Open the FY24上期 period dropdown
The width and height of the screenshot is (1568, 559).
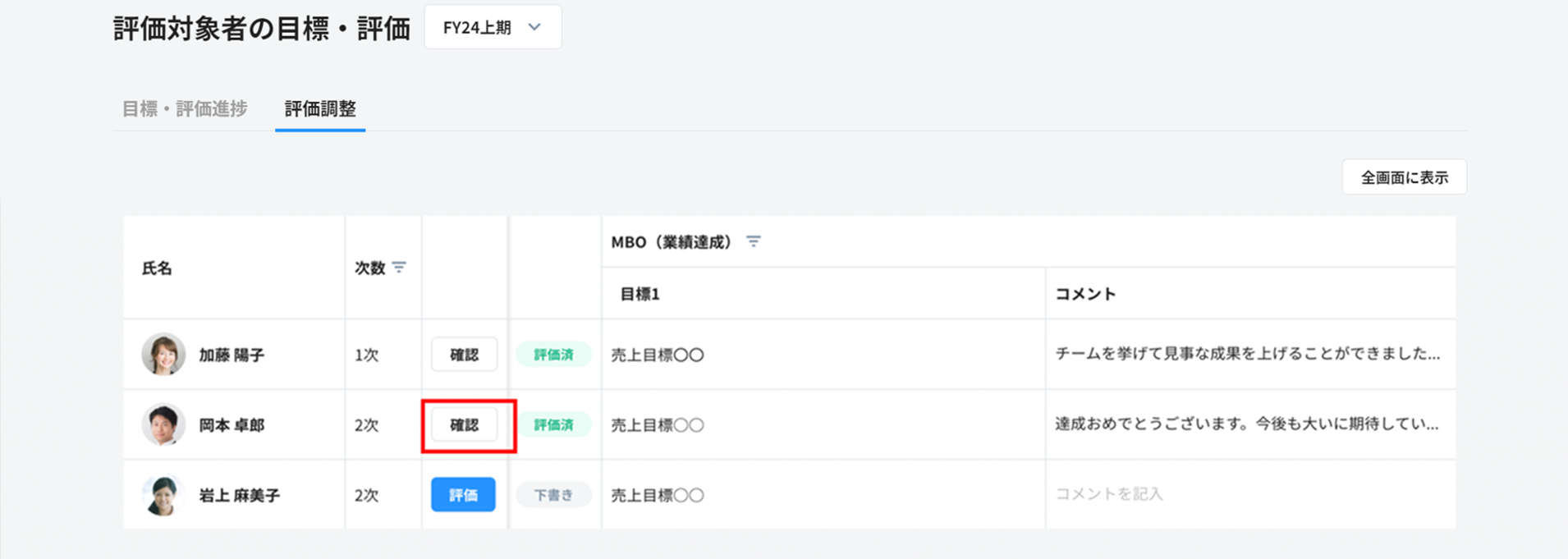coord(493,27)
